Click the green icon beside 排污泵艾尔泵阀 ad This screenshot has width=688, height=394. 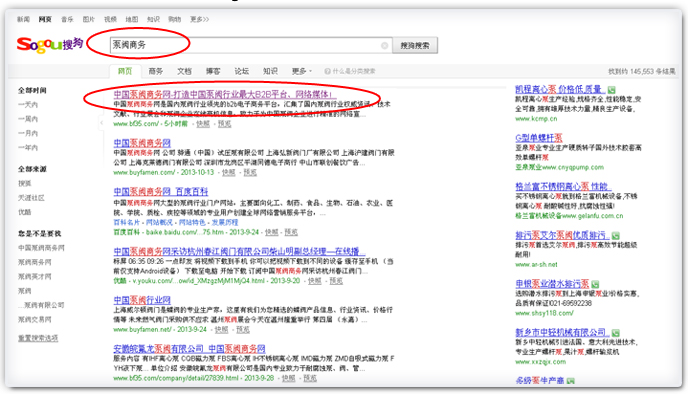point(616,236)
